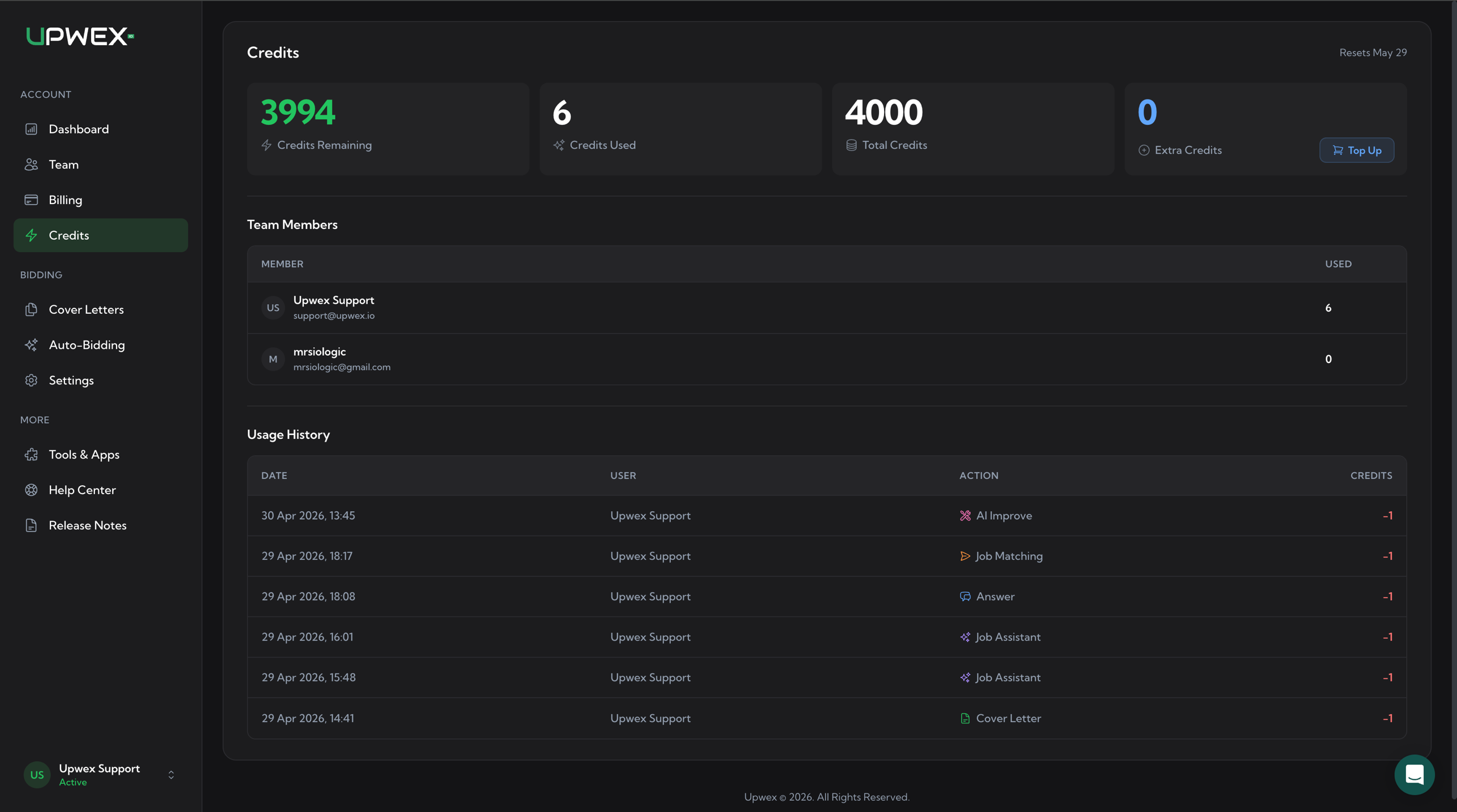Click the '30 Apr 2026, 13:45' date cell
The image size is (1457, 812).
[x=308, y=516]
